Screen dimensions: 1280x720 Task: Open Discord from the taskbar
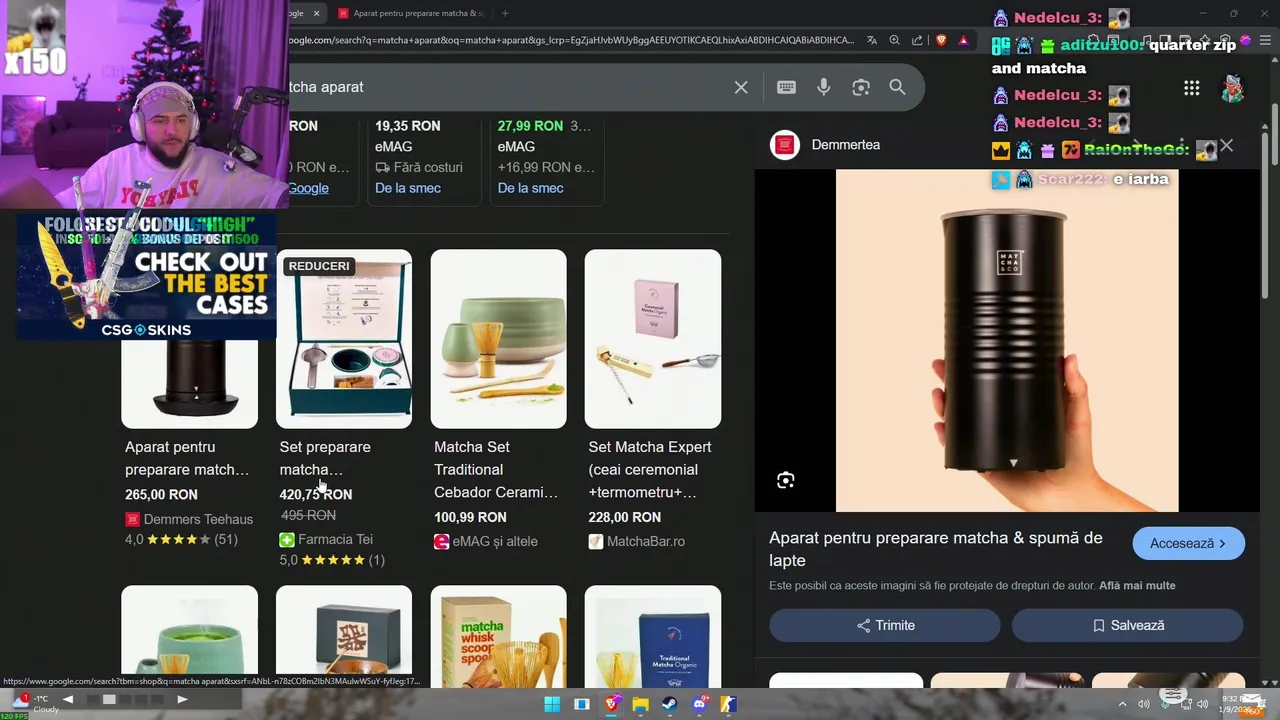[x=699, y=704]
